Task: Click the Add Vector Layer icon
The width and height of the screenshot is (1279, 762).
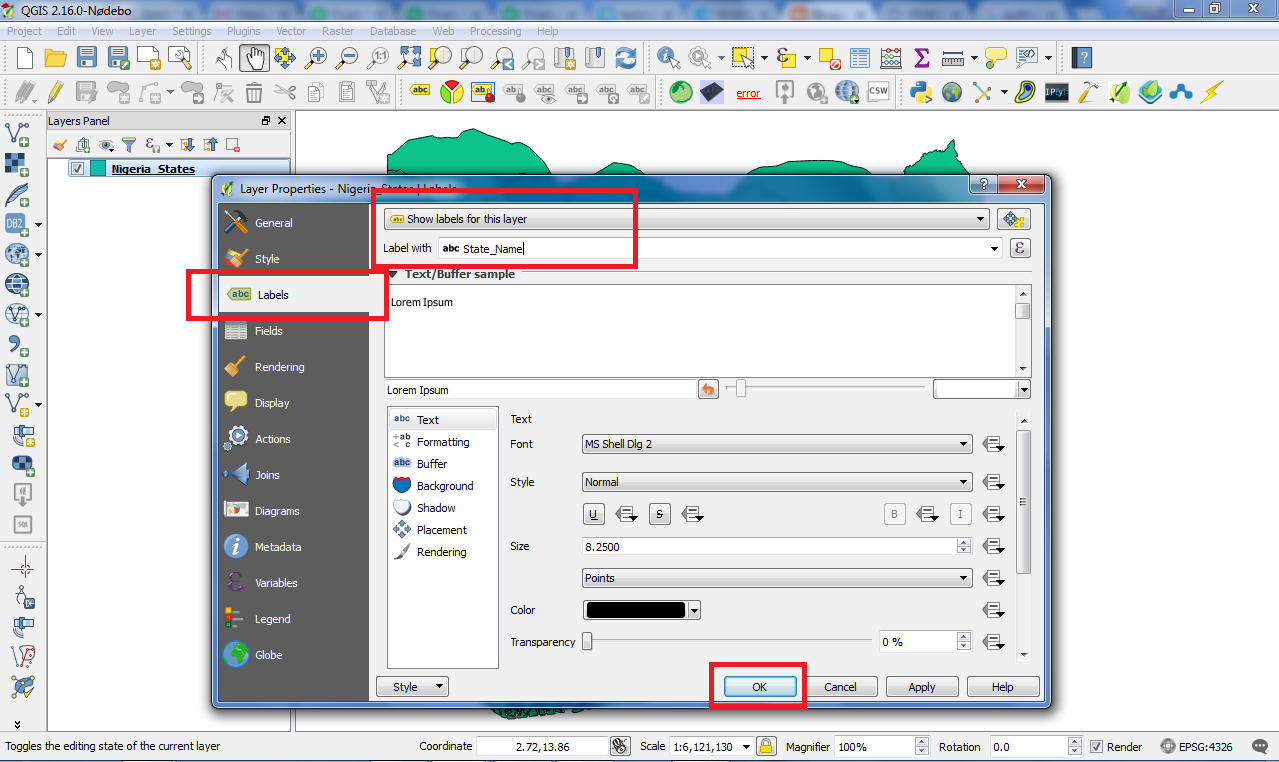Action: click(17, 133)
